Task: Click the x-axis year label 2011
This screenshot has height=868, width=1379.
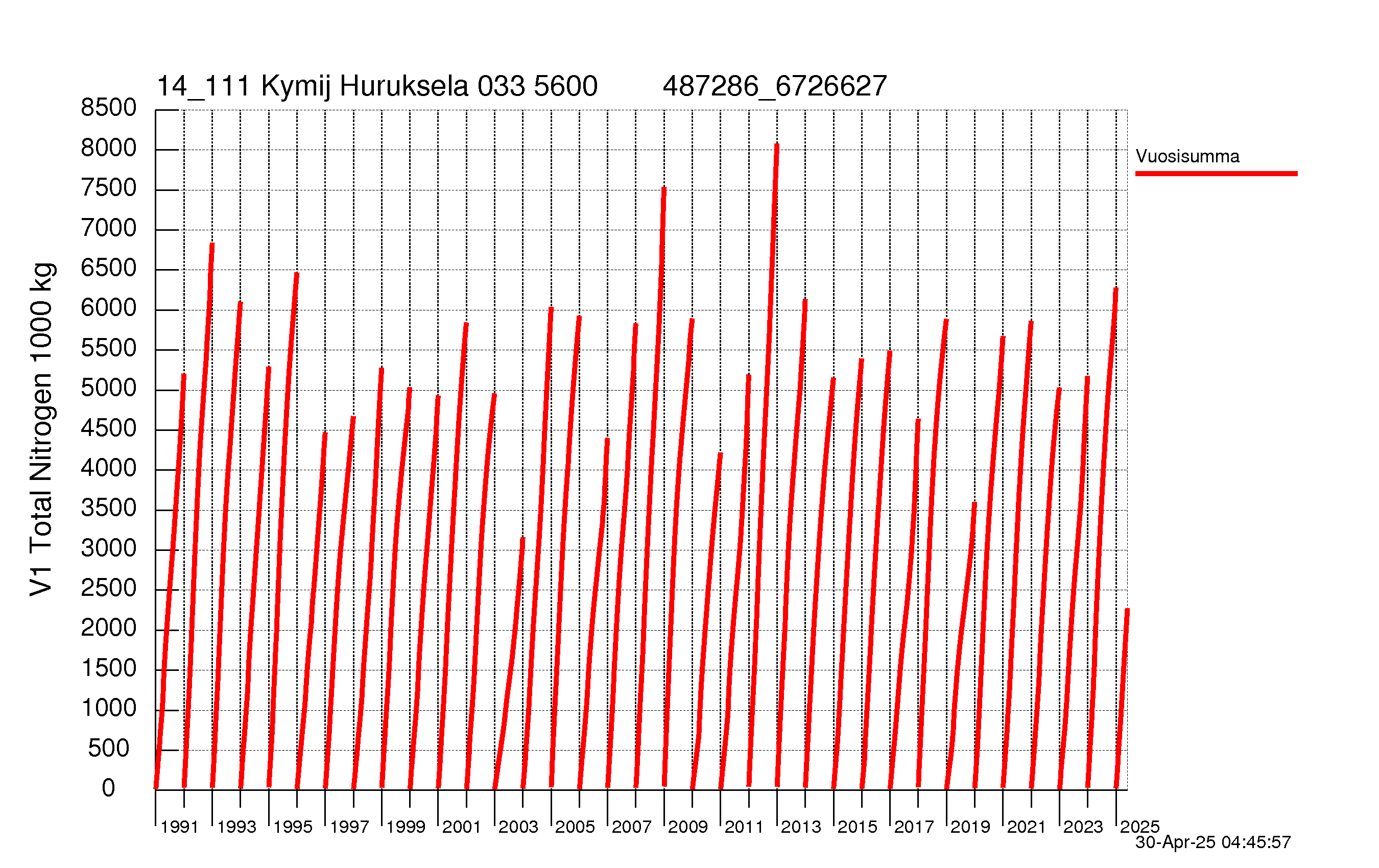Action: [x=745, y=827]
